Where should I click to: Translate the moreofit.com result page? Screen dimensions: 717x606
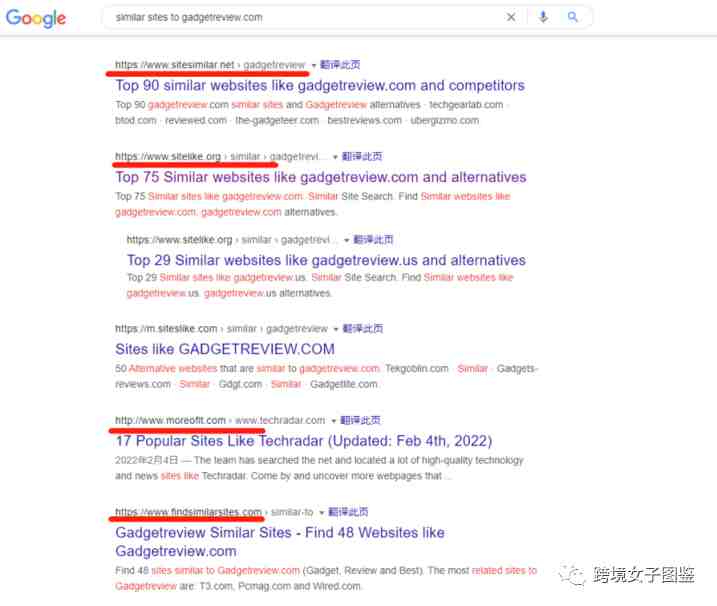click(x=360, y=421)
